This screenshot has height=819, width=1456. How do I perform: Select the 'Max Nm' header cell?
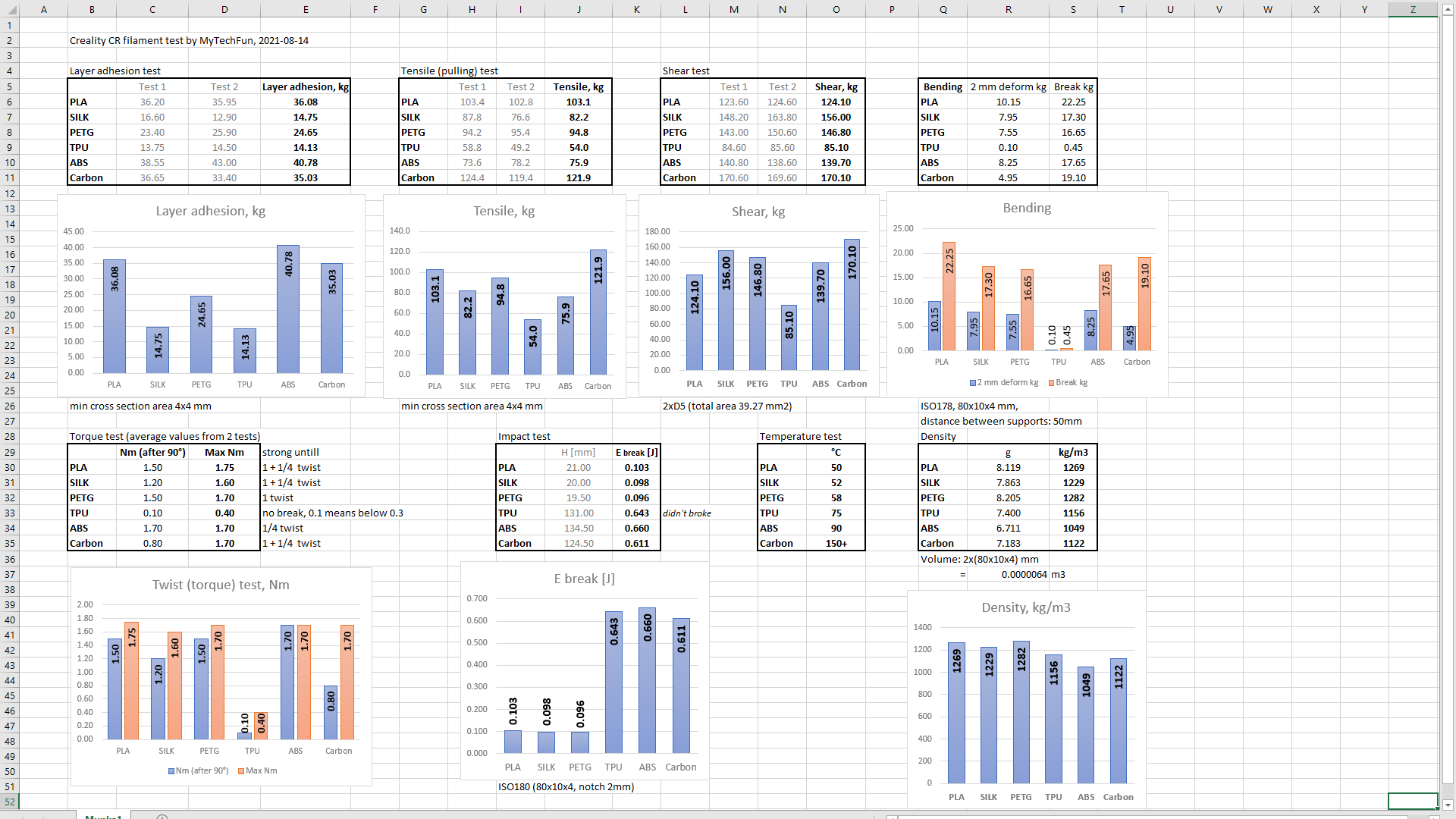pyautogui.click(x=224, y=453)
